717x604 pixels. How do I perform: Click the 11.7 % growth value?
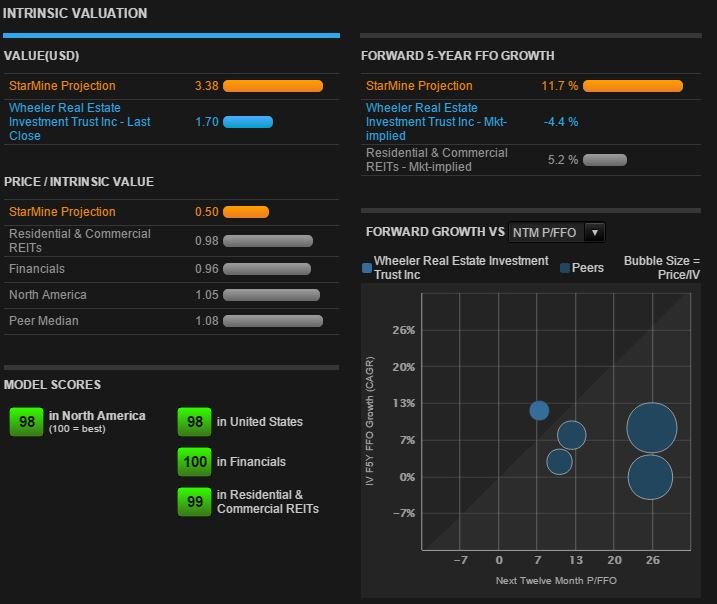560,86
